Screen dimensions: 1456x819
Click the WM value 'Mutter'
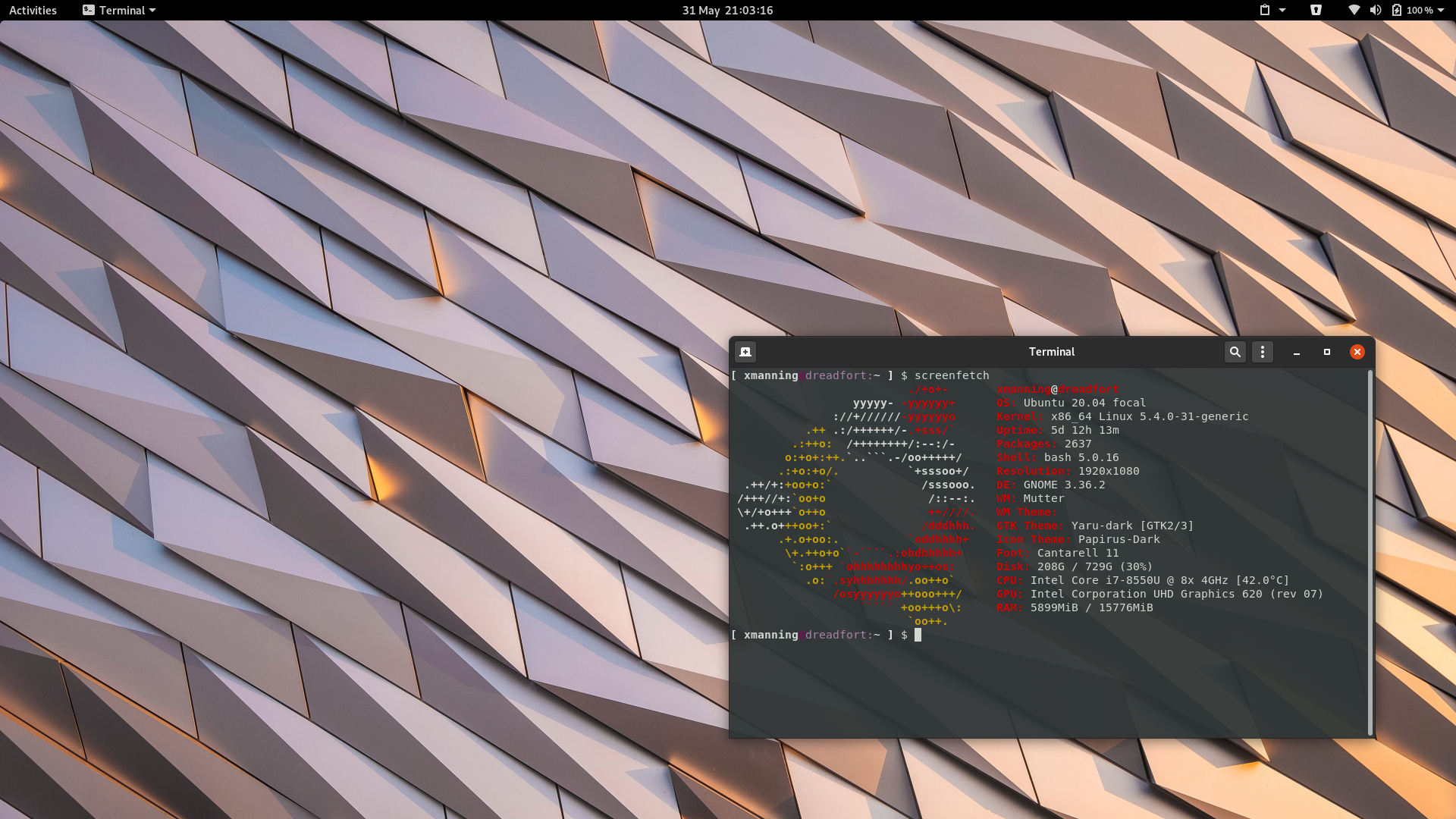[x=1043, y=498]
